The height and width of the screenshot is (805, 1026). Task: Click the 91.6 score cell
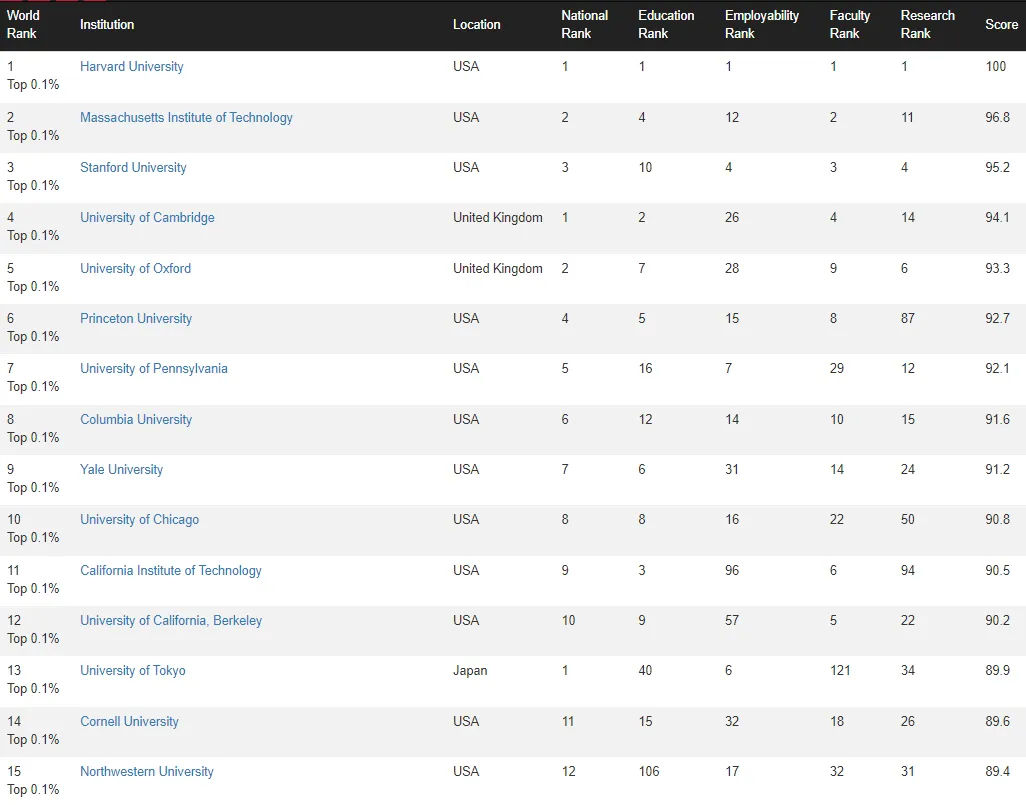(x=997, y=420)
